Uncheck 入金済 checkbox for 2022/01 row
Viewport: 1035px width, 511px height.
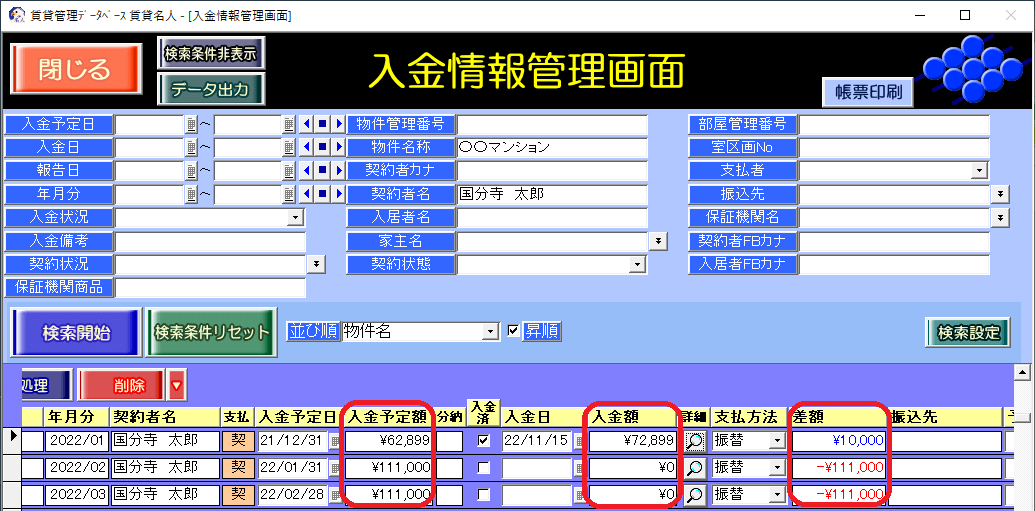[484, 441]
